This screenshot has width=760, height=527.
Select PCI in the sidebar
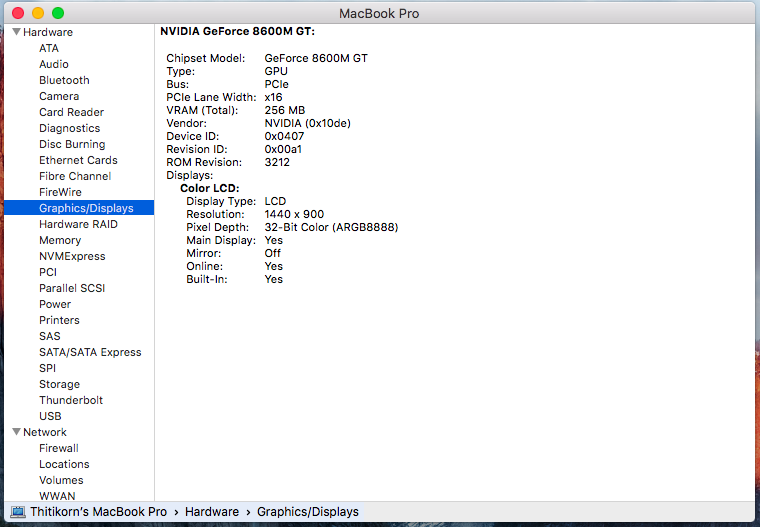tap(48, 272)
